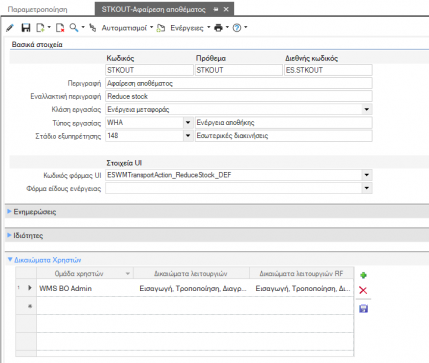Click the delete document icon with red X
This screenshot has width=429, height=363.
coord(60,28)
